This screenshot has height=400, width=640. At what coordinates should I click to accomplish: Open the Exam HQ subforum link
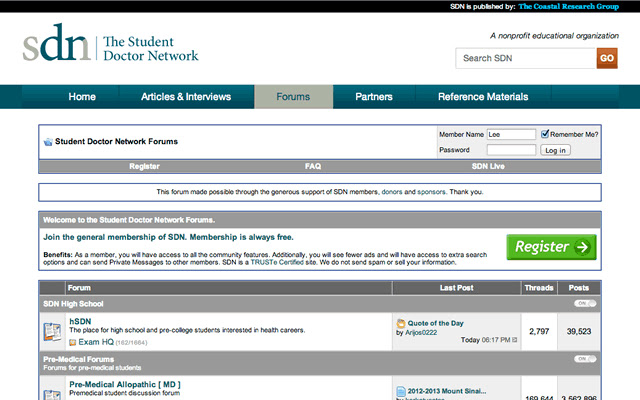coord(96,342)
